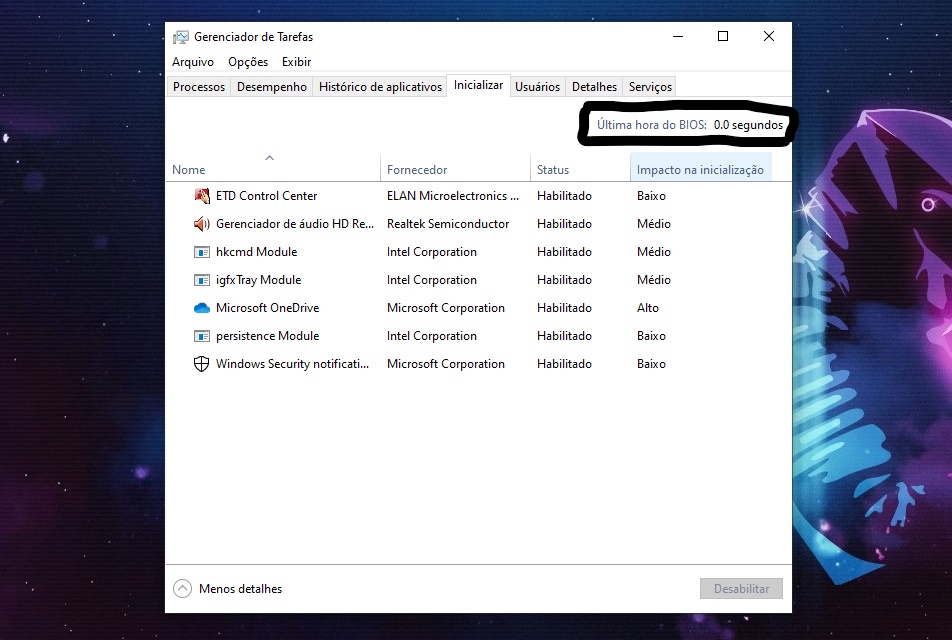Click the Windows Security shield icon

(202, 364)
